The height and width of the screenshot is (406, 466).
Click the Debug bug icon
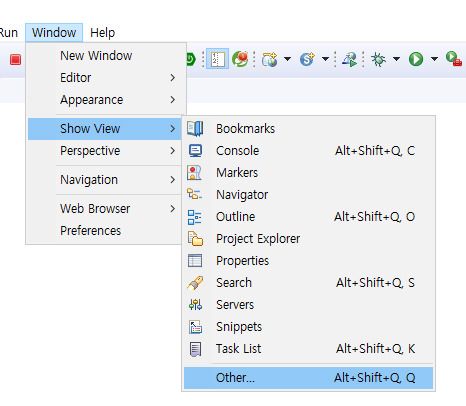click(x=378, y=59)
